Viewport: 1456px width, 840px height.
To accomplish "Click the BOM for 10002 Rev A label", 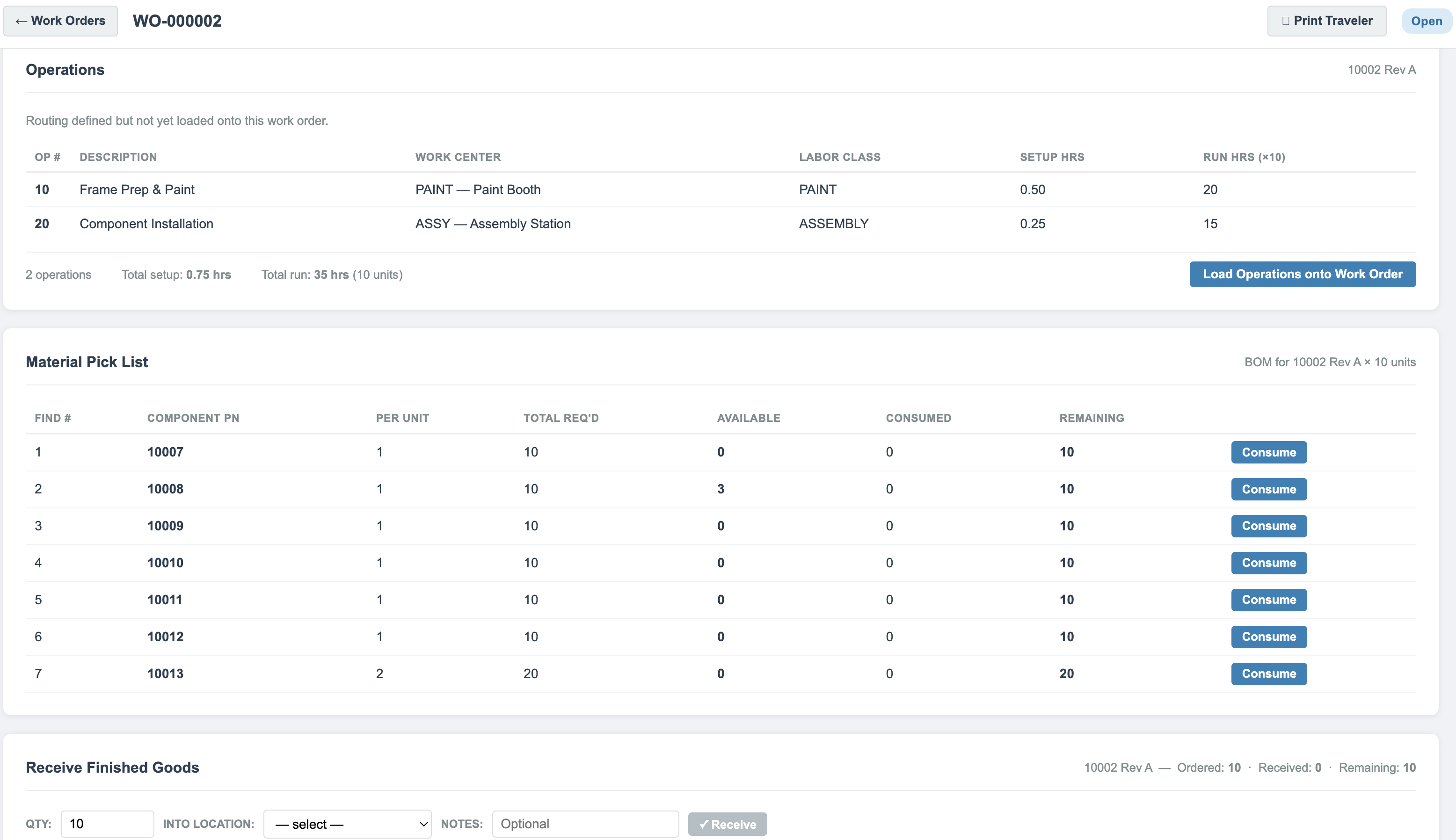I will [1330, 362].
